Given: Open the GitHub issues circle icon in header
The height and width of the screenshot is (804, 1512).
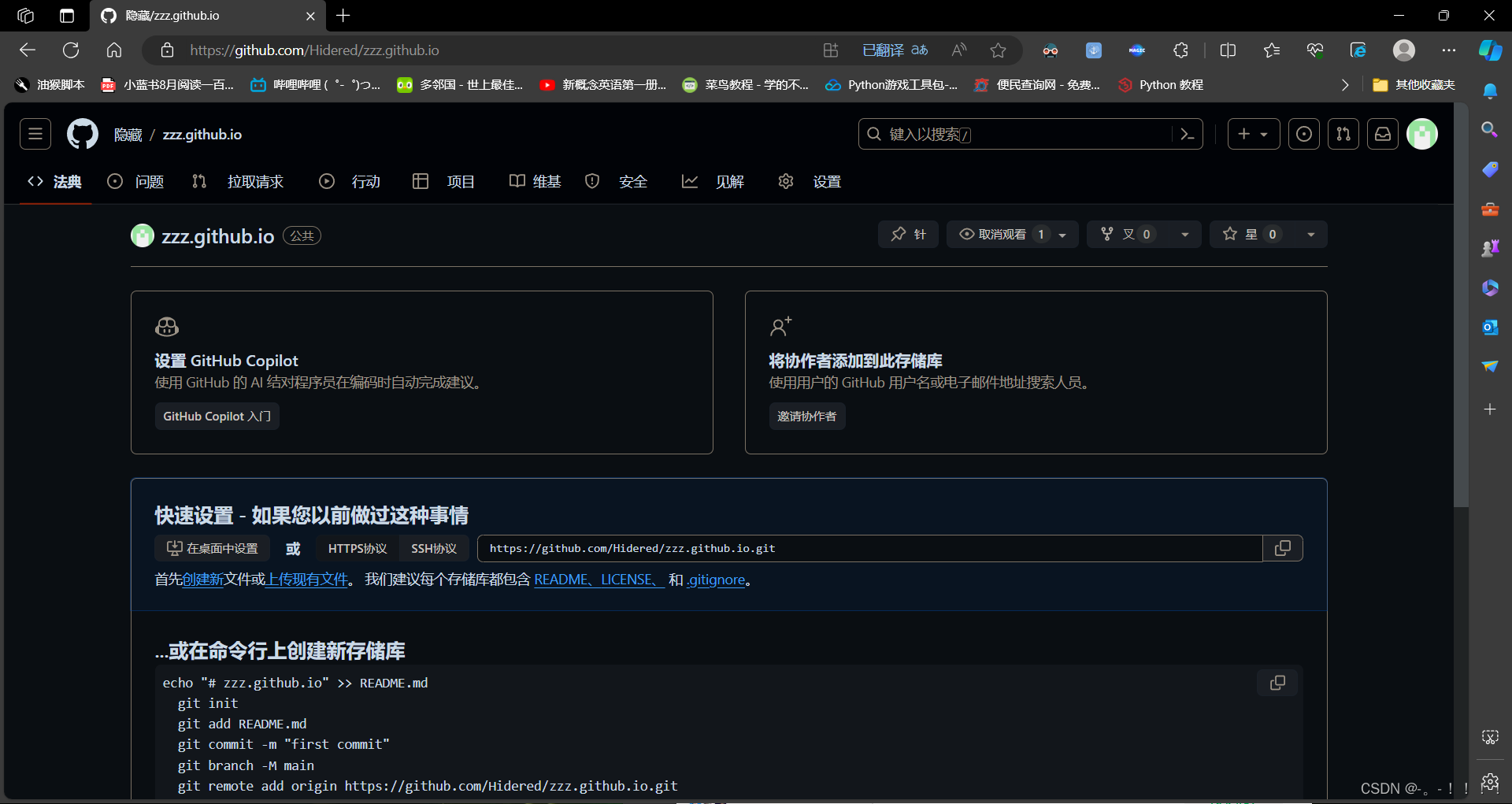Looking at the screenshot, I should click(1304, 134).
